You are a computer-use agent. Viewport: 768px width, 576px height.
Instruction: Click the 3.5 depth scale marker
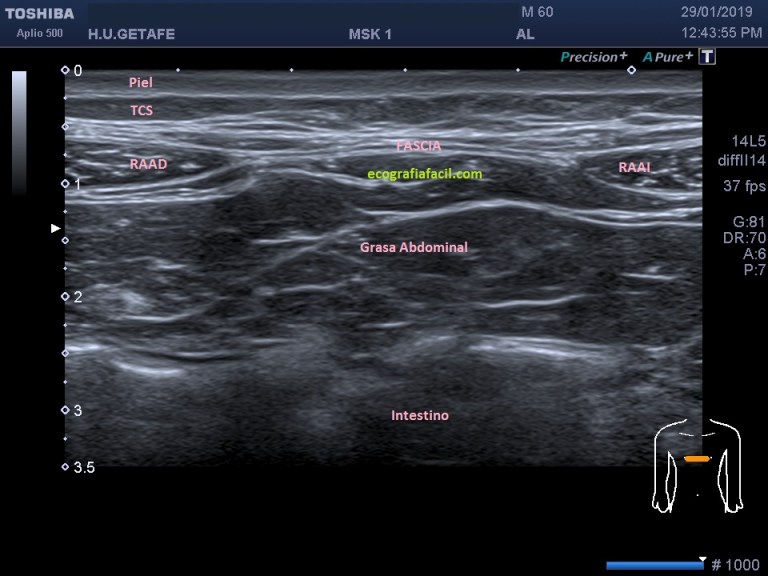(x=82, y=467)
